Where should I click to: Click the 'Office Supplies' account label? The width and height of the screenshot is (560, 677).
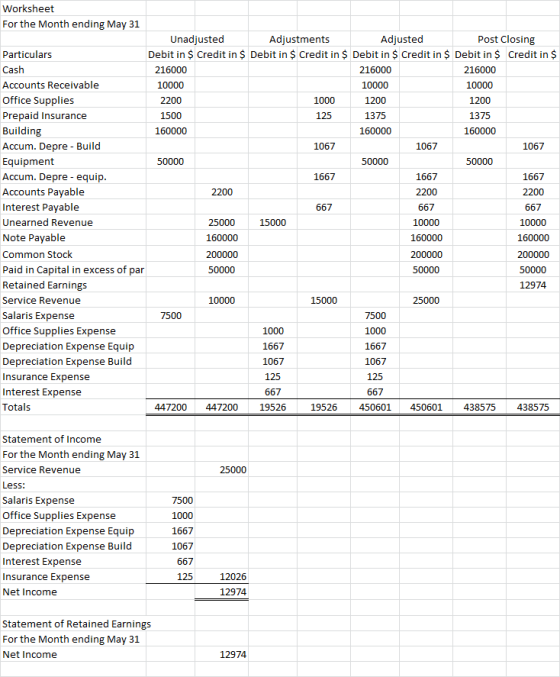[x=38, y=100]
